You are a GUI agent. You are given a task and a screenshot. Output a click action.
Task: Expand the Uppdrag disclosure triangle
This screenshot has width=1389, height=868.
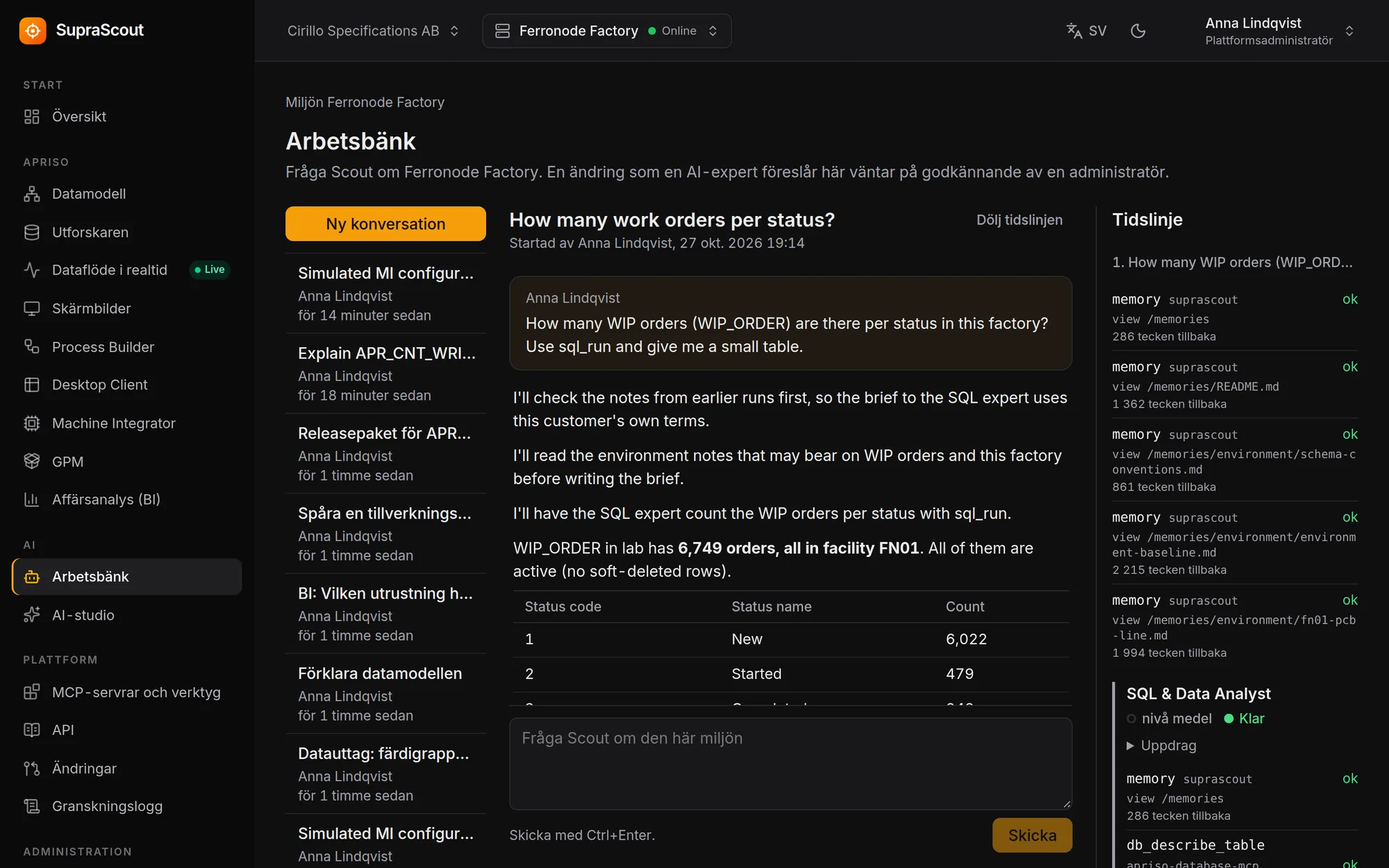[1130, 746]
